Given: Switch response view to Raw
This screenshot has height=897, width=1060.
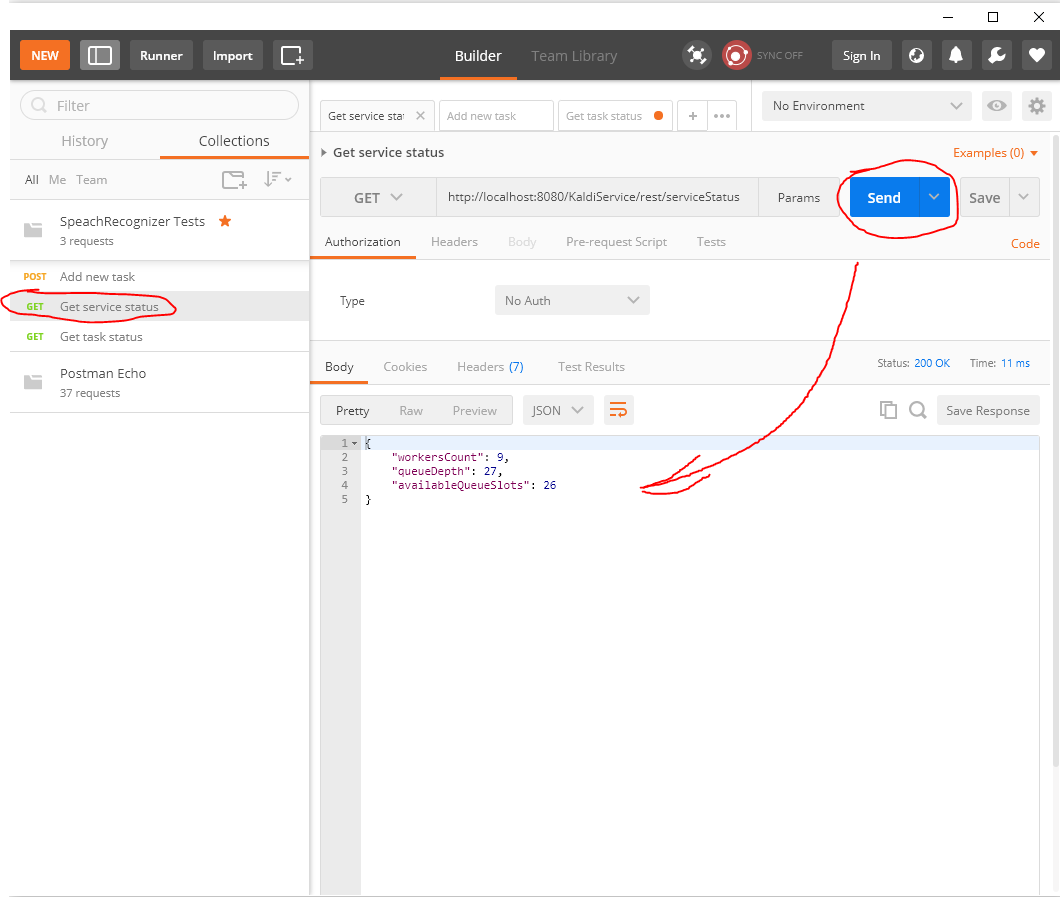Looking at the screenshot, I should pos(410,410).
